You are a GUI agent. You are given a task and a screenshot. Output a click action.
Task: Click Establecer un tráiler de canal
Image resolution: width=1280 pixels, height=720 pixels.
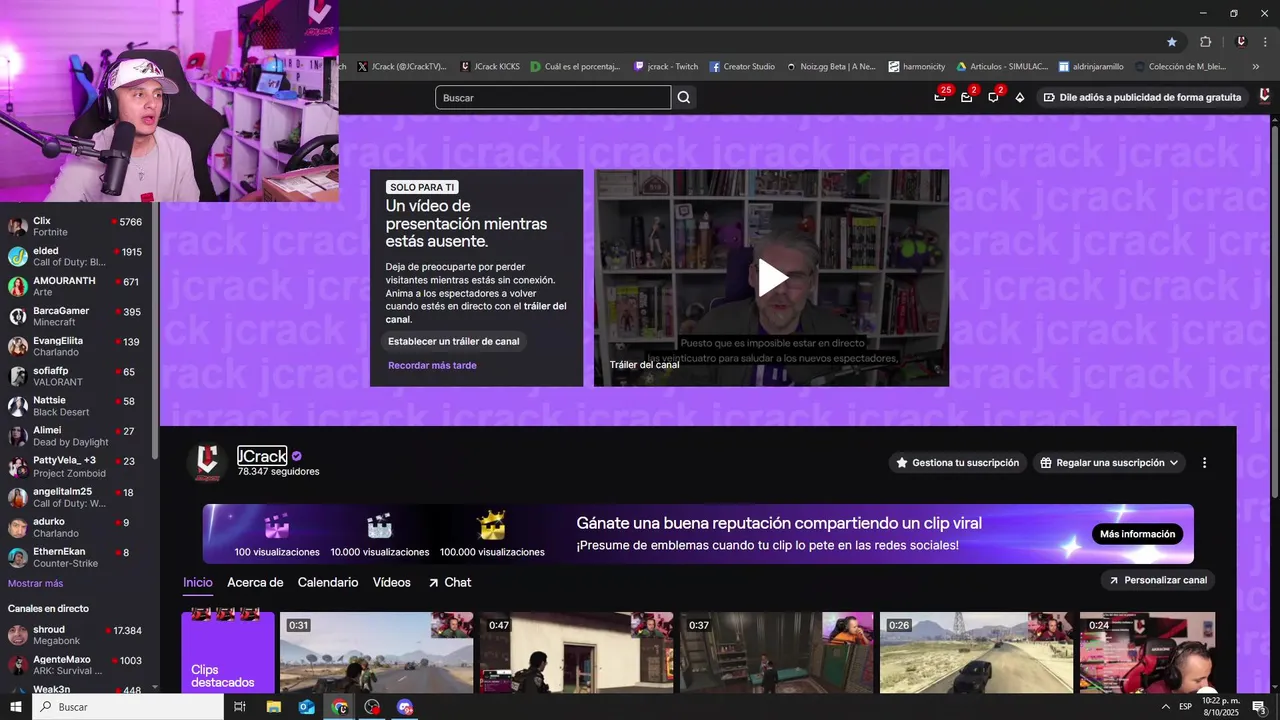[454, 341]
